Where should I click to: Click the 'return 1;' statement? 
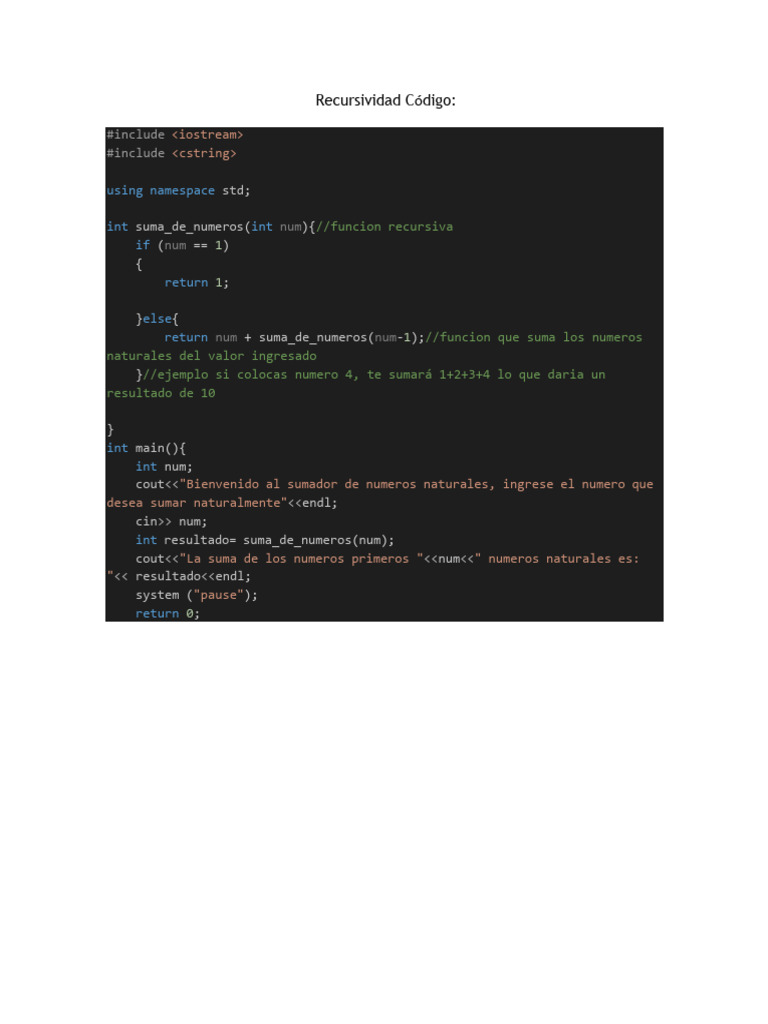pos(197,283)
